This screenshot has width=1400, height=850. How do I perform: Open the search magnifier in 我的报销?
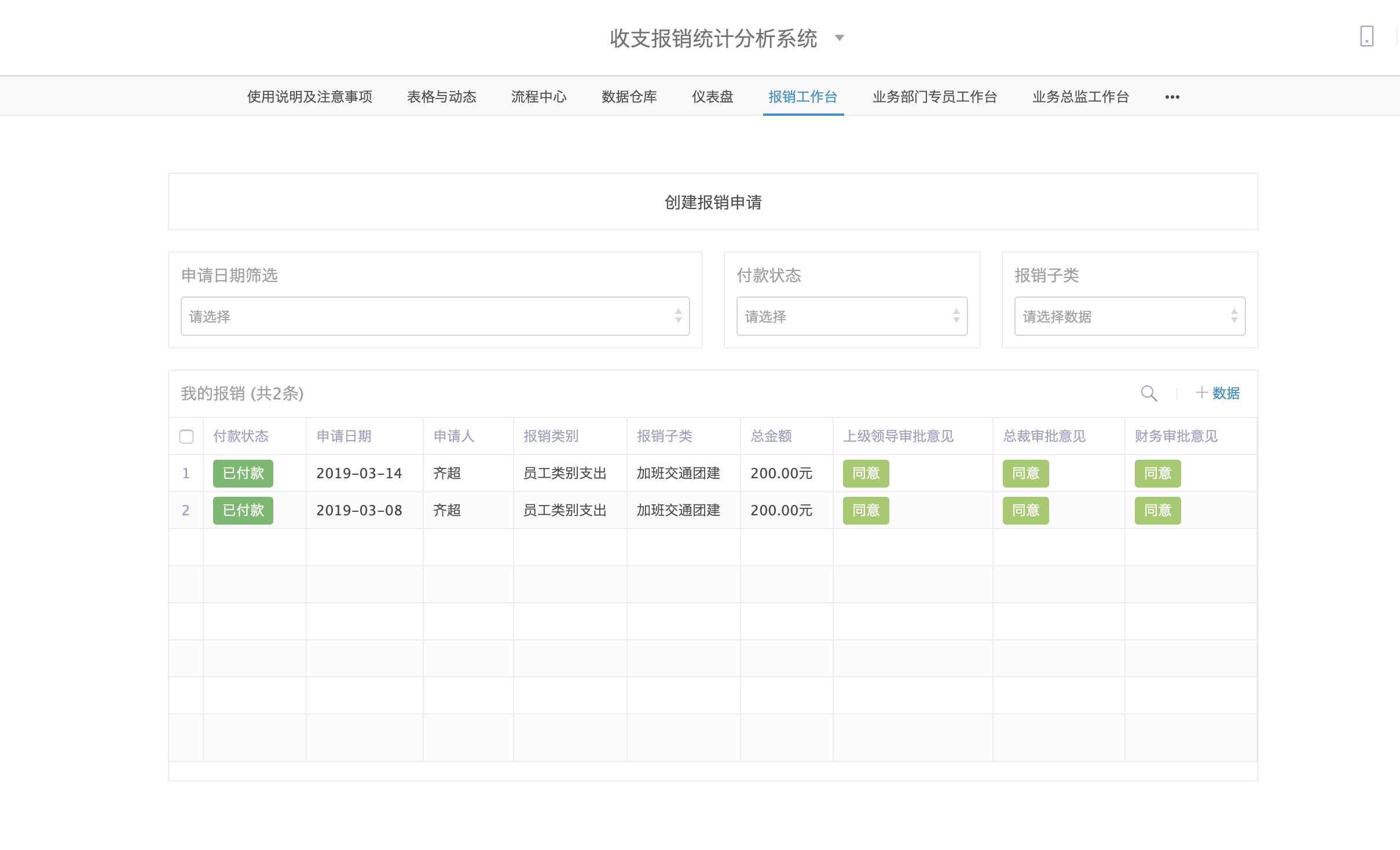point(1149,394)
